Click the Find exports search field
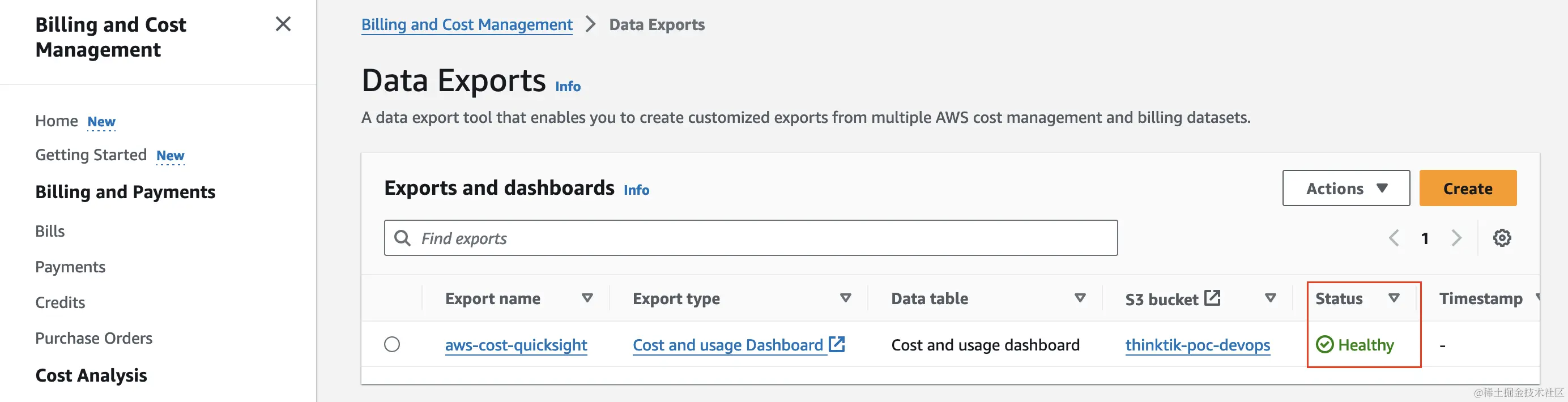The height and width of the screenshot is (402, 1568). click(x=761, y=238)
